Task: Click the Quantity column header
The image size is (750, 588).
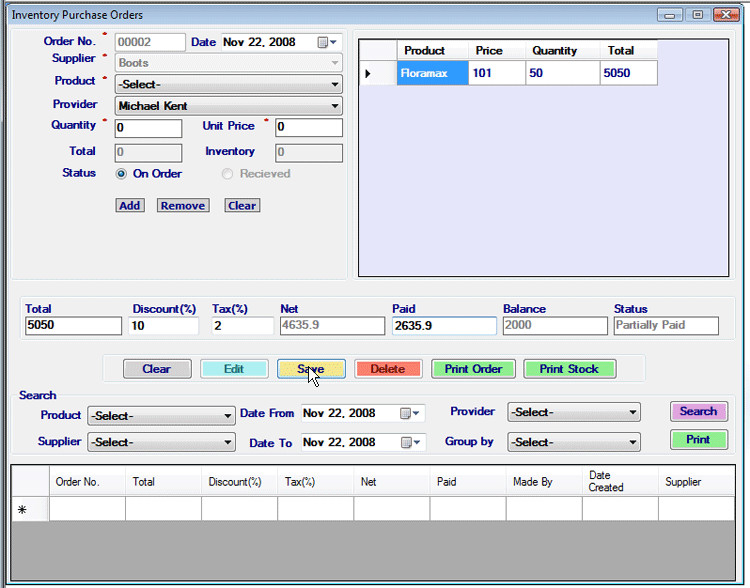Action: [563, 50]
